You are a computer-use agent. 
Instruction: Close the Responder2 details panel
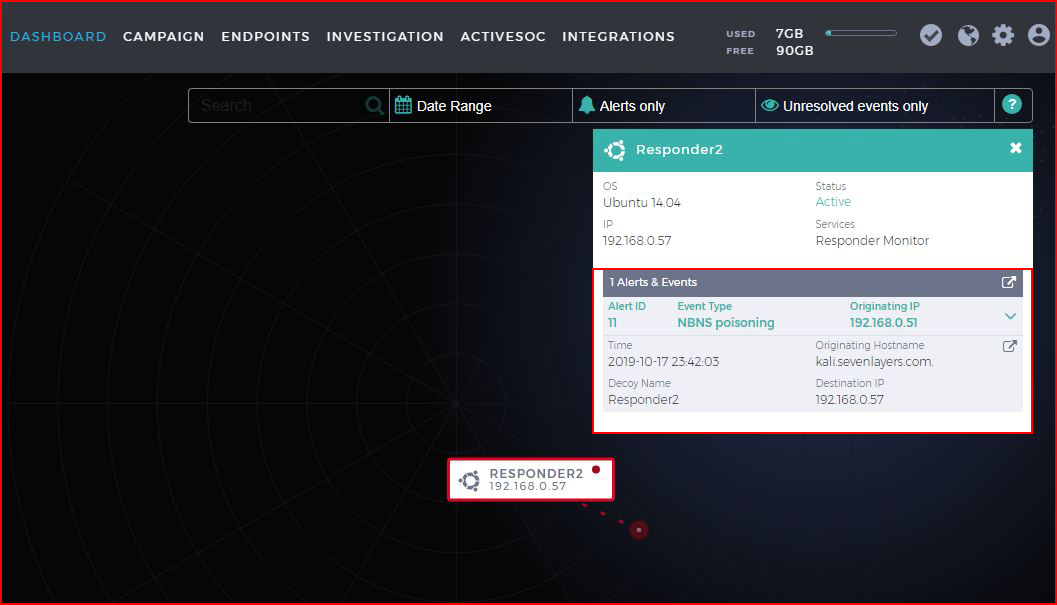(1016, 148)
